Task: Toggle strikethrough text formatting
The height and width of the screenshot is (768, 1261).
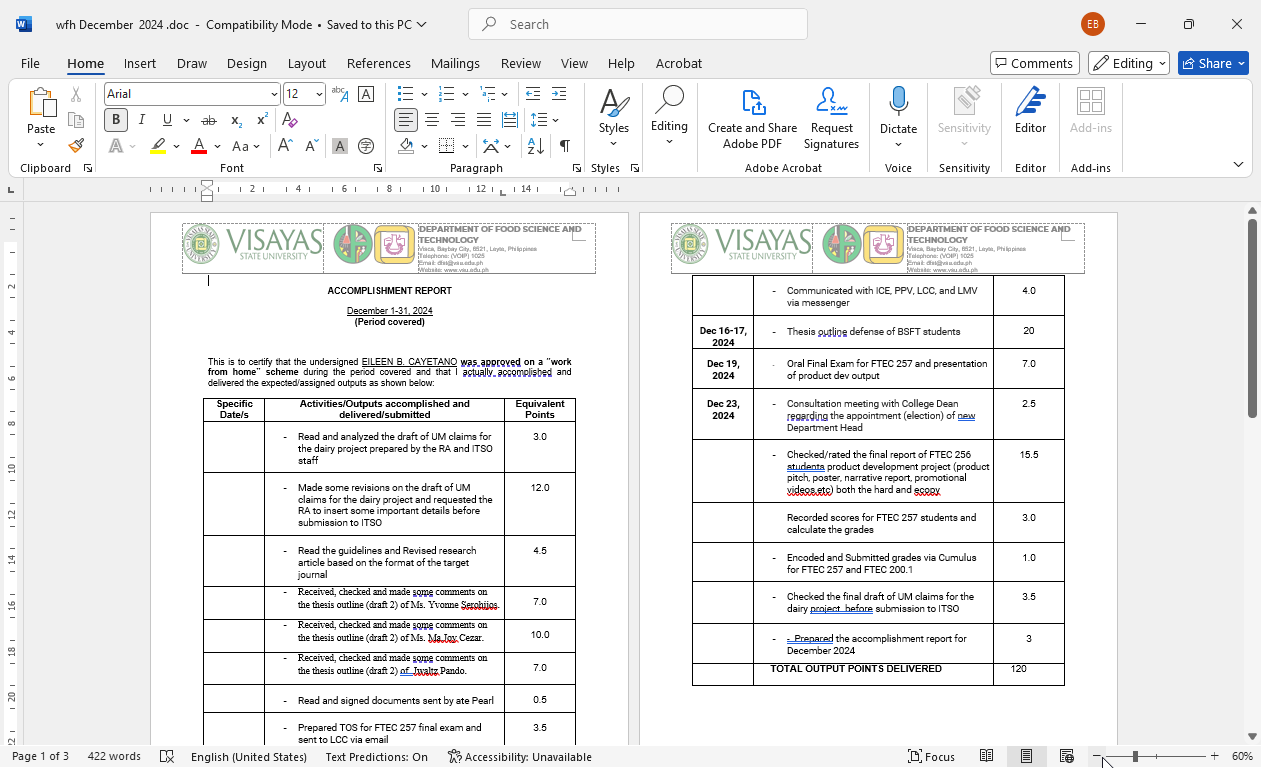Action: pyautogui.click(x=209, y=120)
